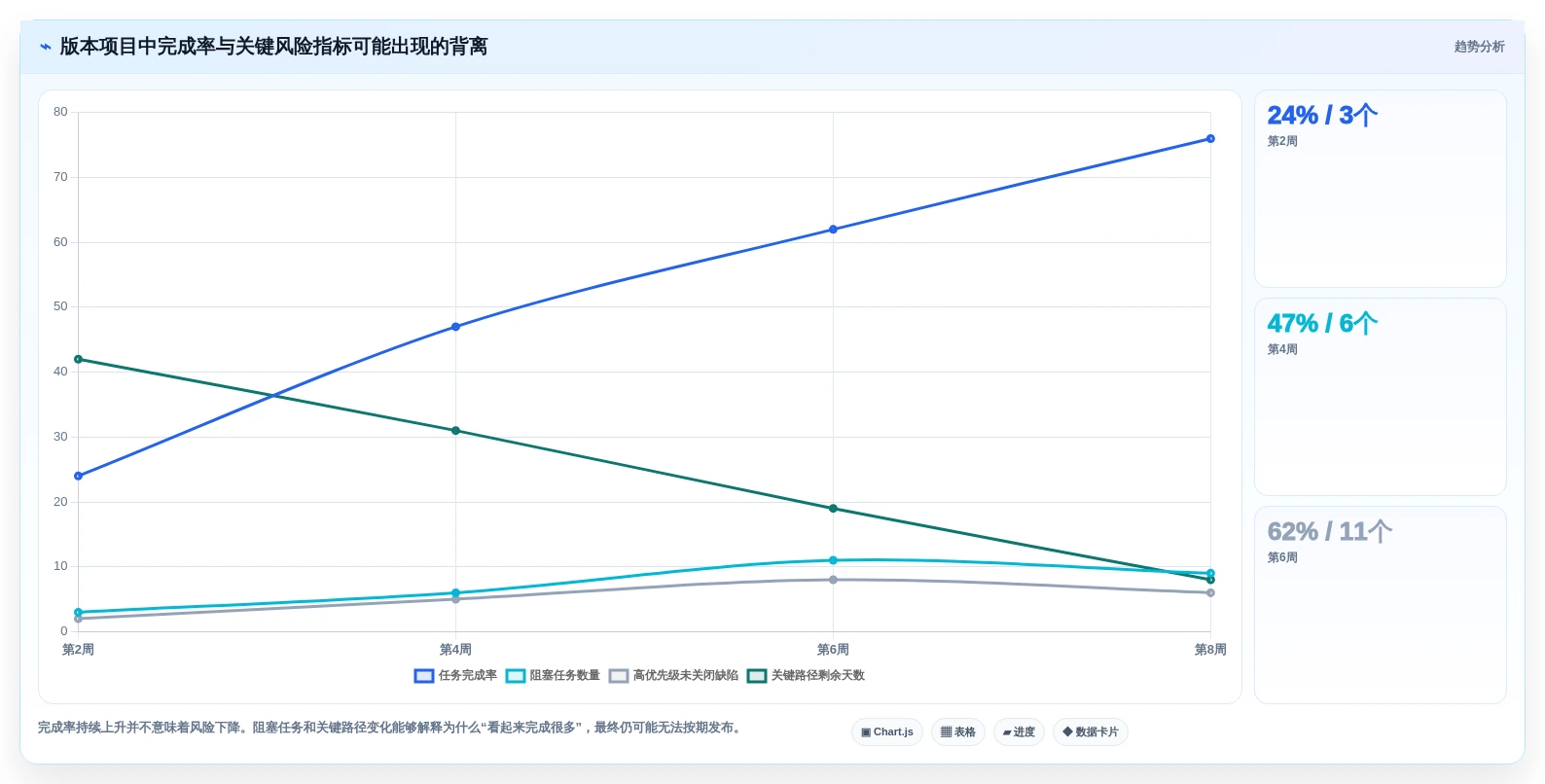Click the lightning icon beside the title

coord(46,47)
